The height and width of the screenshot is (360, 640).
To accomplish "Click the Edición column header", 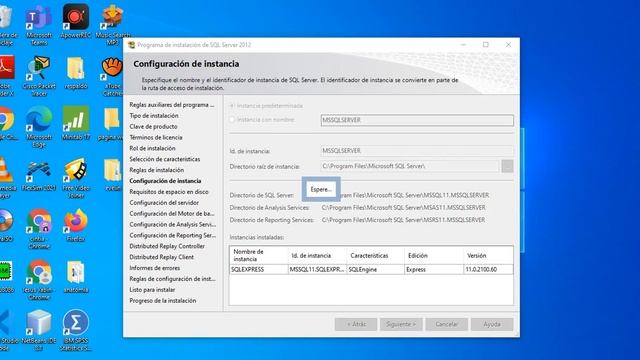I will 434,256.
